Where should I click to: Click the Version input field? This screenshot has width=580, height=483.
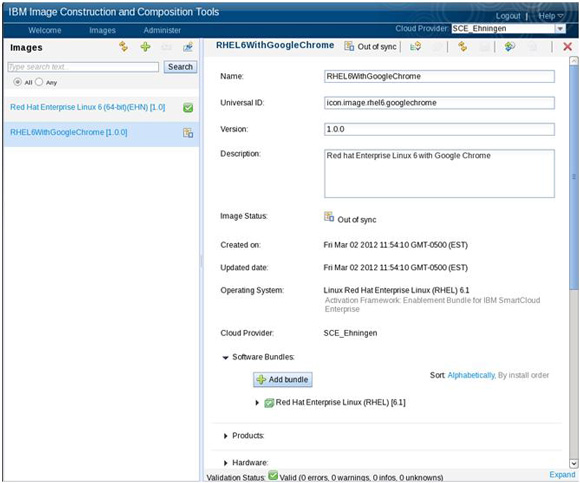(x=439, y=129)
